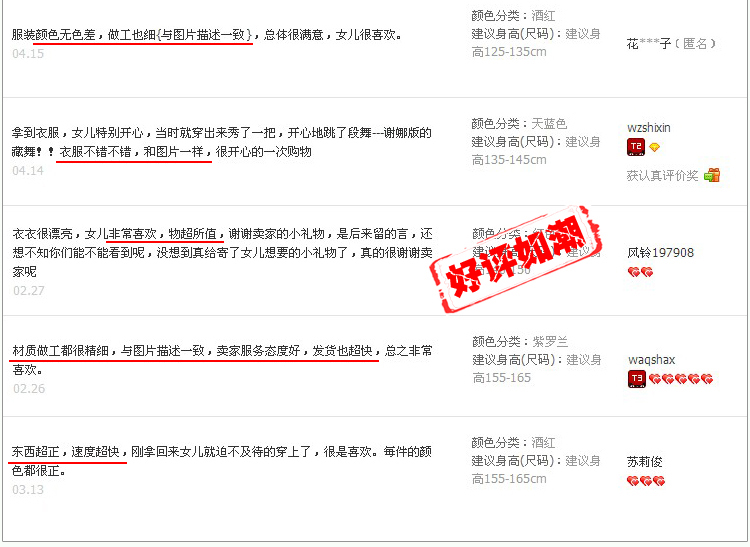Click the red hearts under 苏莉俊

[x=646, y=481]
